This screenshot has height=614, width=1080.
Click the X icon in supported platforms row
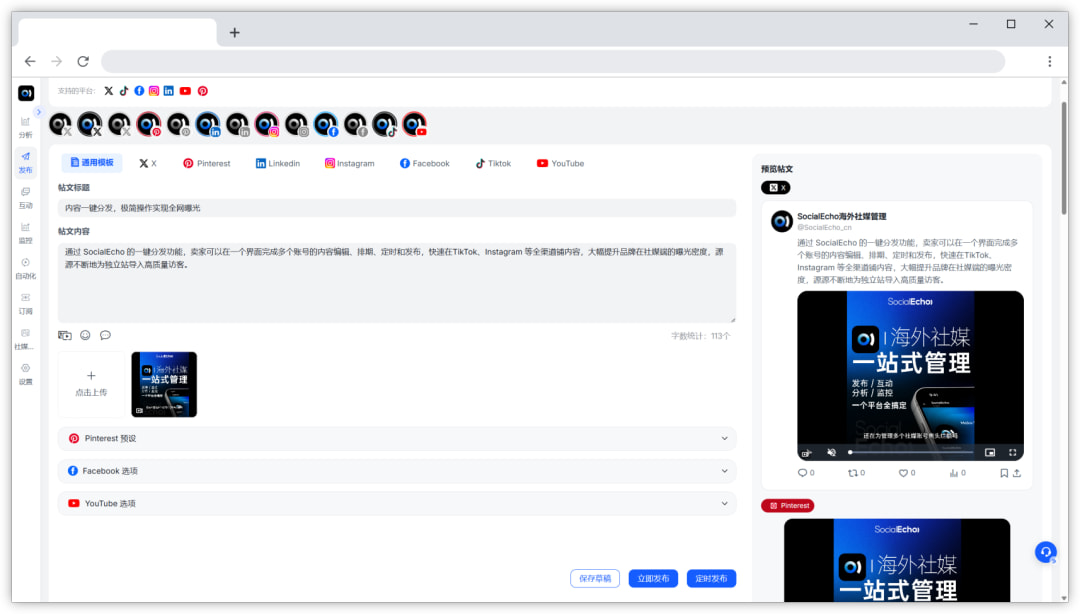coord(109,91)
